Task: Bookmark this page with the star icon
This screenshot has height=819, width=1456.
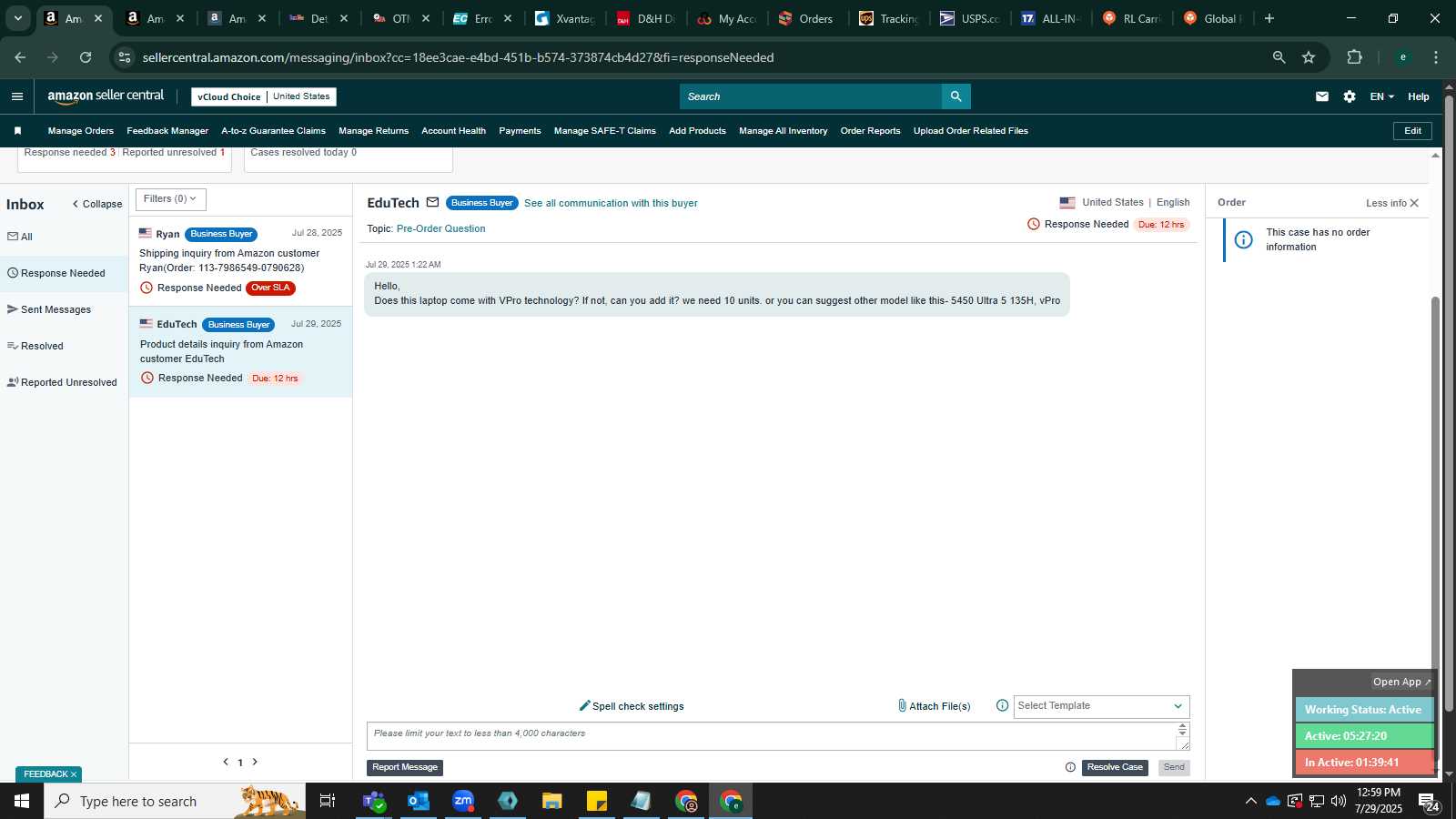Action: click(1309, 57)
